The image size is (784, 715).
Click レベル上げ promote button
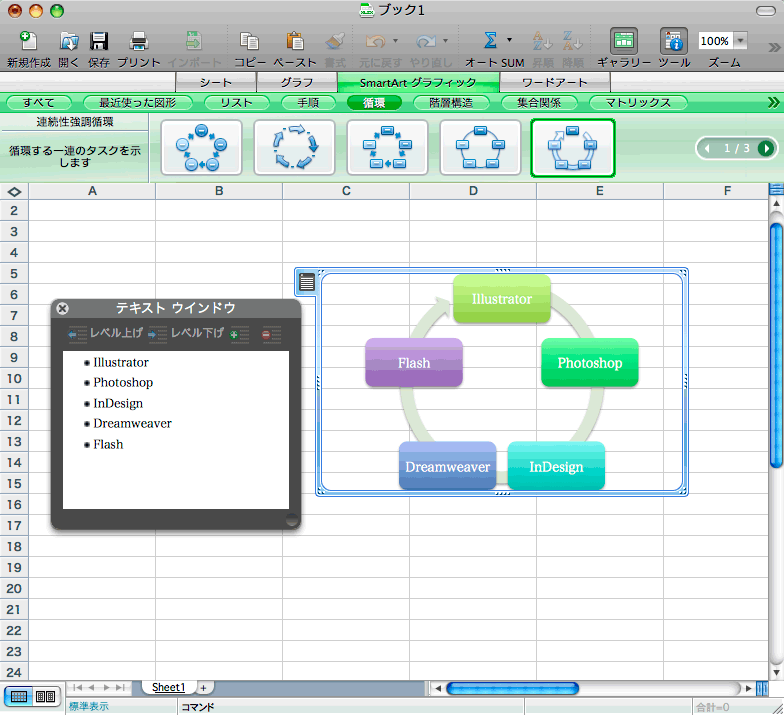pos(105,334)
